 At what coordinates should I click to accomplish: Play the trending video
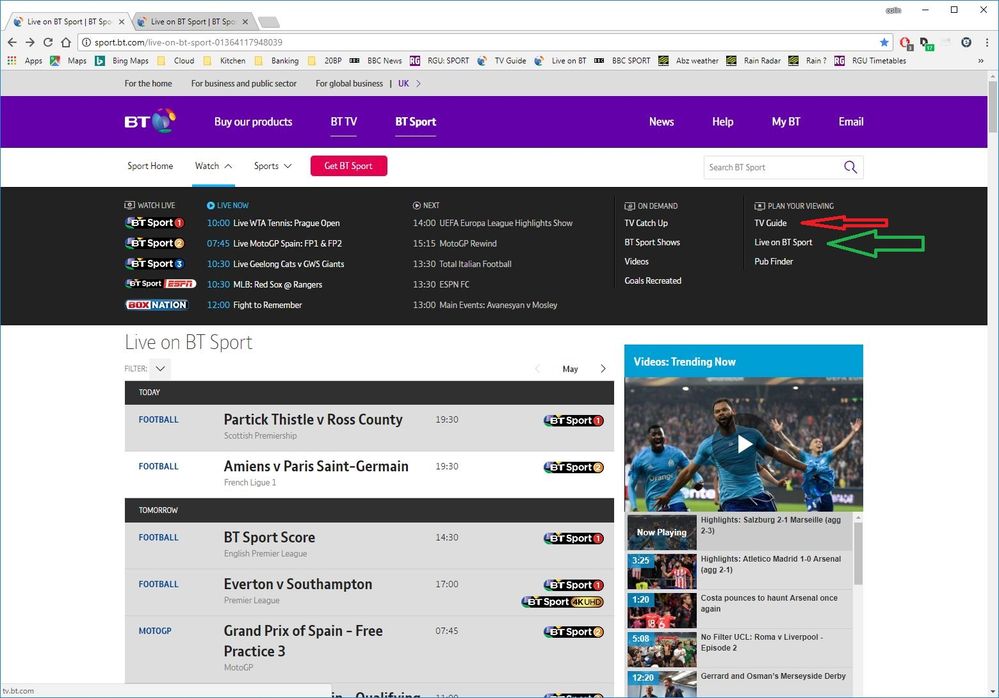click(x=743, y=444)
